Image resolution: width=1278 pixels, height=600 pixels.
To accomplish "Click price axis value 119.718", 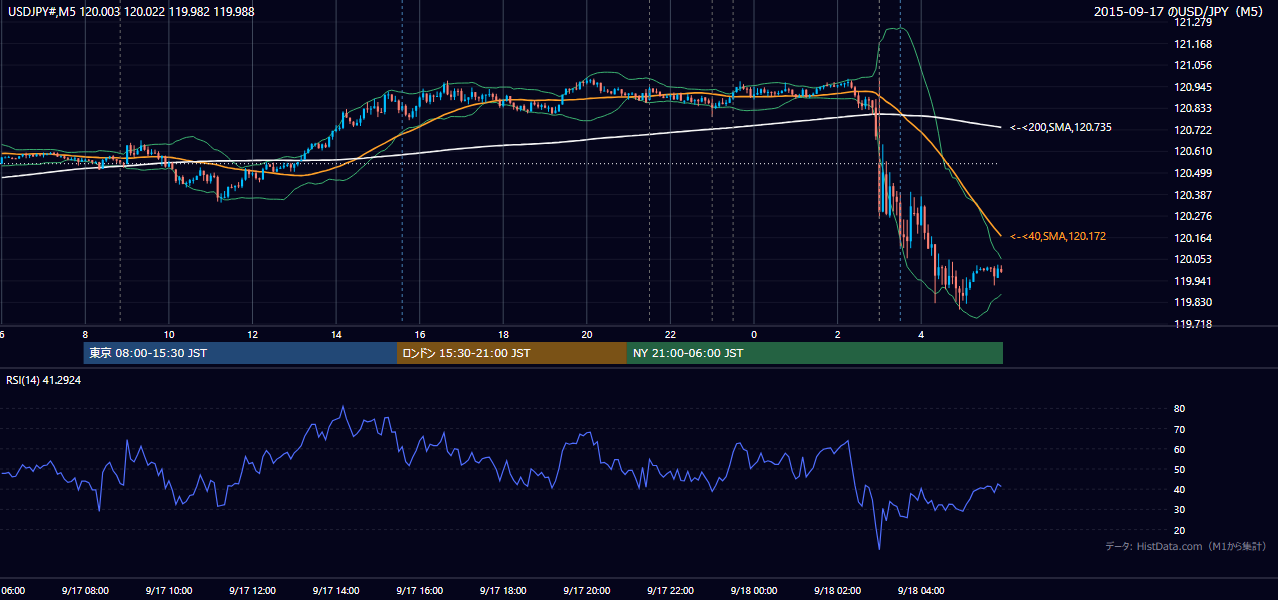I will click(1193, 324).
